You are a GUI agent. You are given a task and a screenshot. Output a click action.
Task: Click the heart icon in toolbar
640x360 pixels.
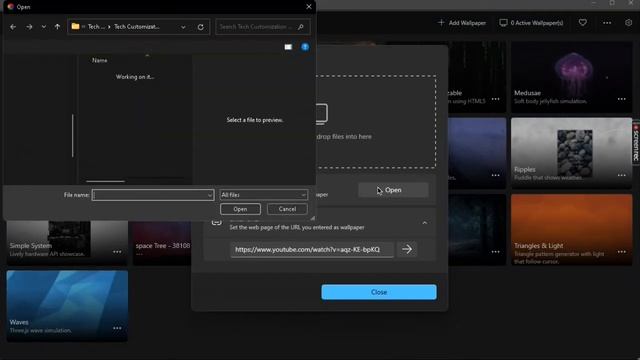583,22
